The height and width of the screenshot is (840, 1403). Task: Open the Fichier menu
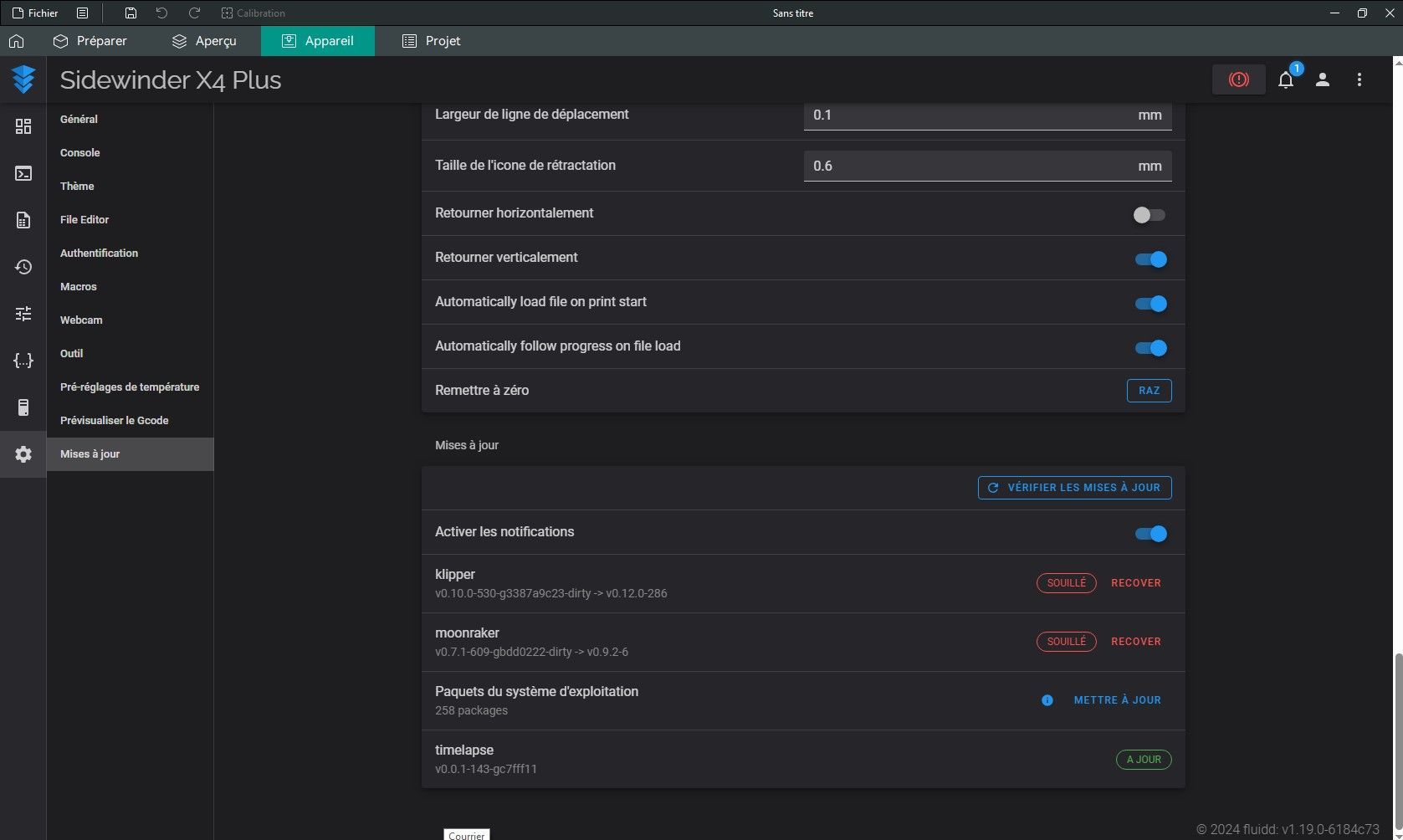(35, 13)
